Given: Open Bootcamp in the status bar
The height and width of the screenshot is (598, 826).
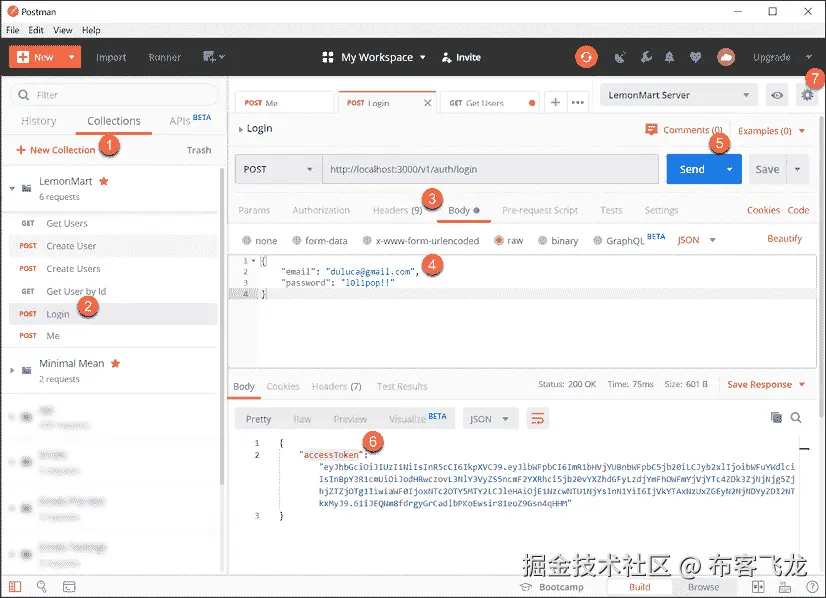Looking at the screenshot, I should pyautogui.click(x=552, y=587).
